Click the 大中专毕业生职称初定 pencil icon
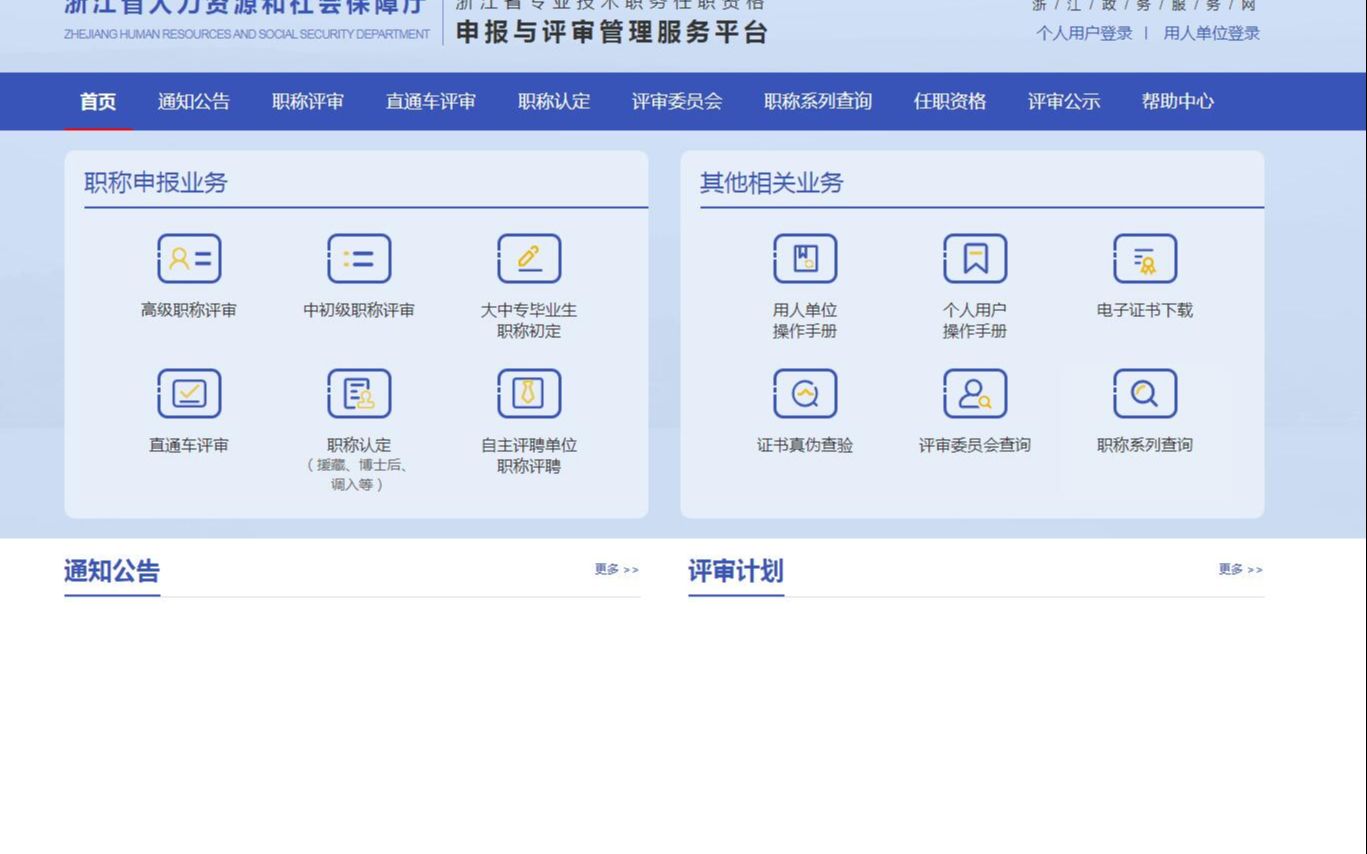Image resolution: width=1367 pixels, height=854 pixels. coord(529,259)
